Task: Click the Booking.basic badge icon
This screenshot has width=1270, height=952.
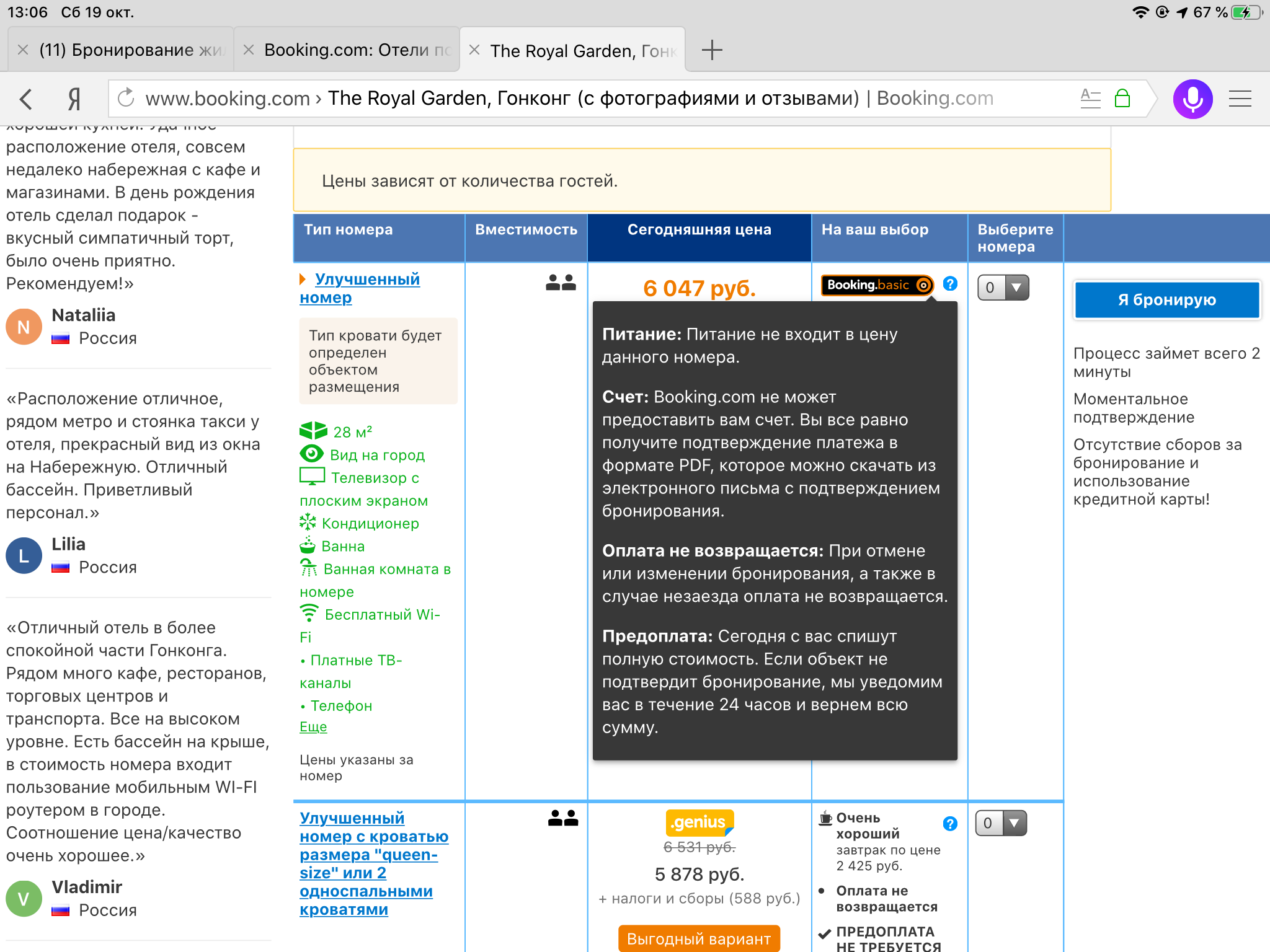Action: click(x=877, y=285)
